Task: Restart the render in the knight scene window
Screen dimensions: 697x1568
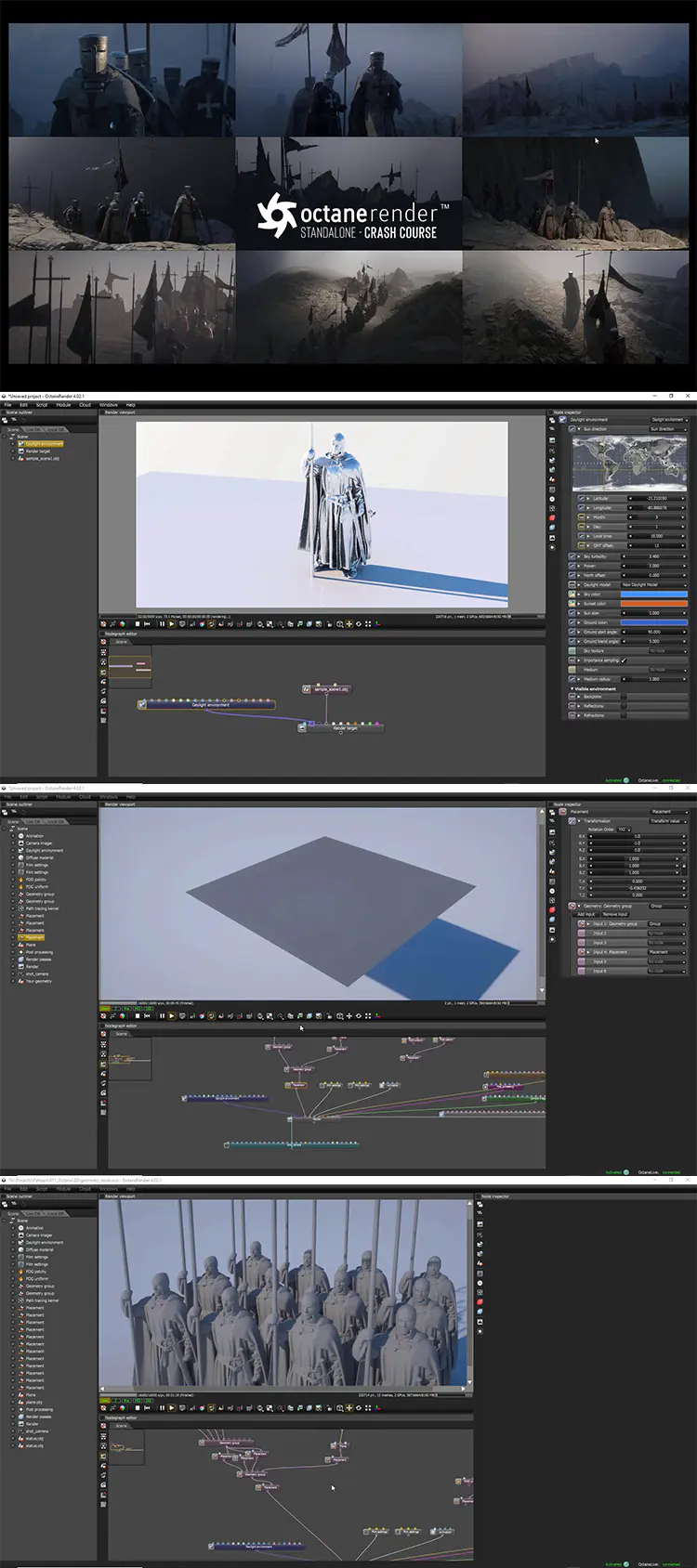Action: pyautogui.click(x=147, y=623)
